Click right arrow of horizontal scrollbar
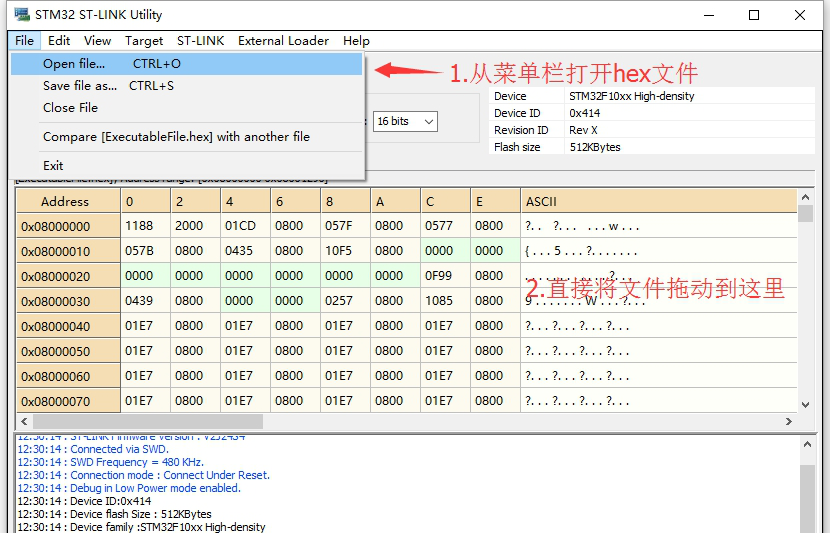The width and height of the screenshot is (830, 554). [789, 421]
